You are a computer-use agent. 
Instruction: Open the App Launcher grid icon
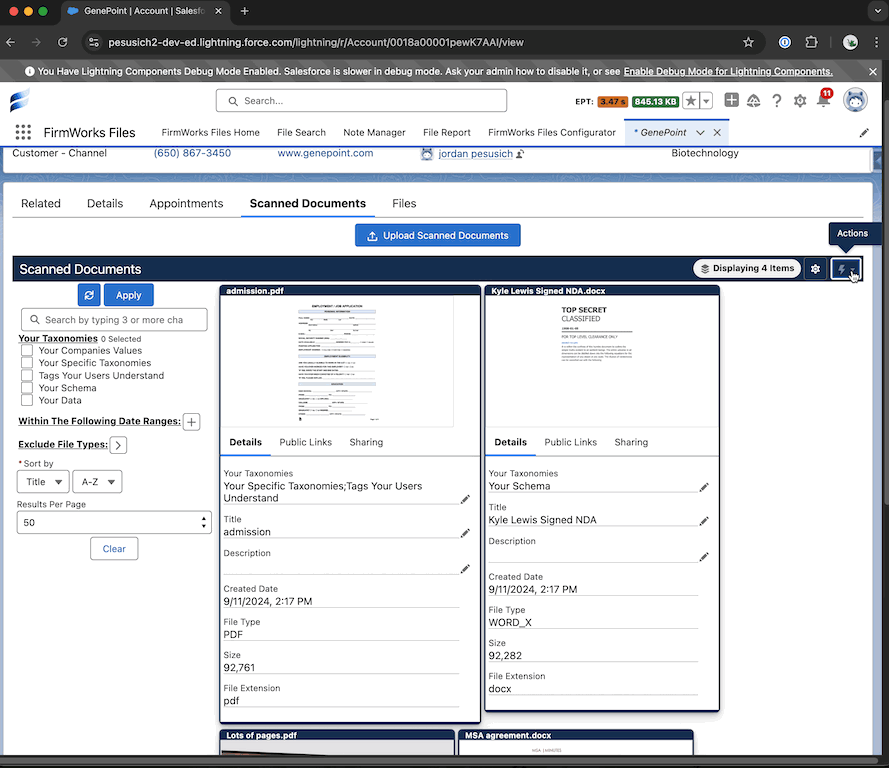[23, 132]
